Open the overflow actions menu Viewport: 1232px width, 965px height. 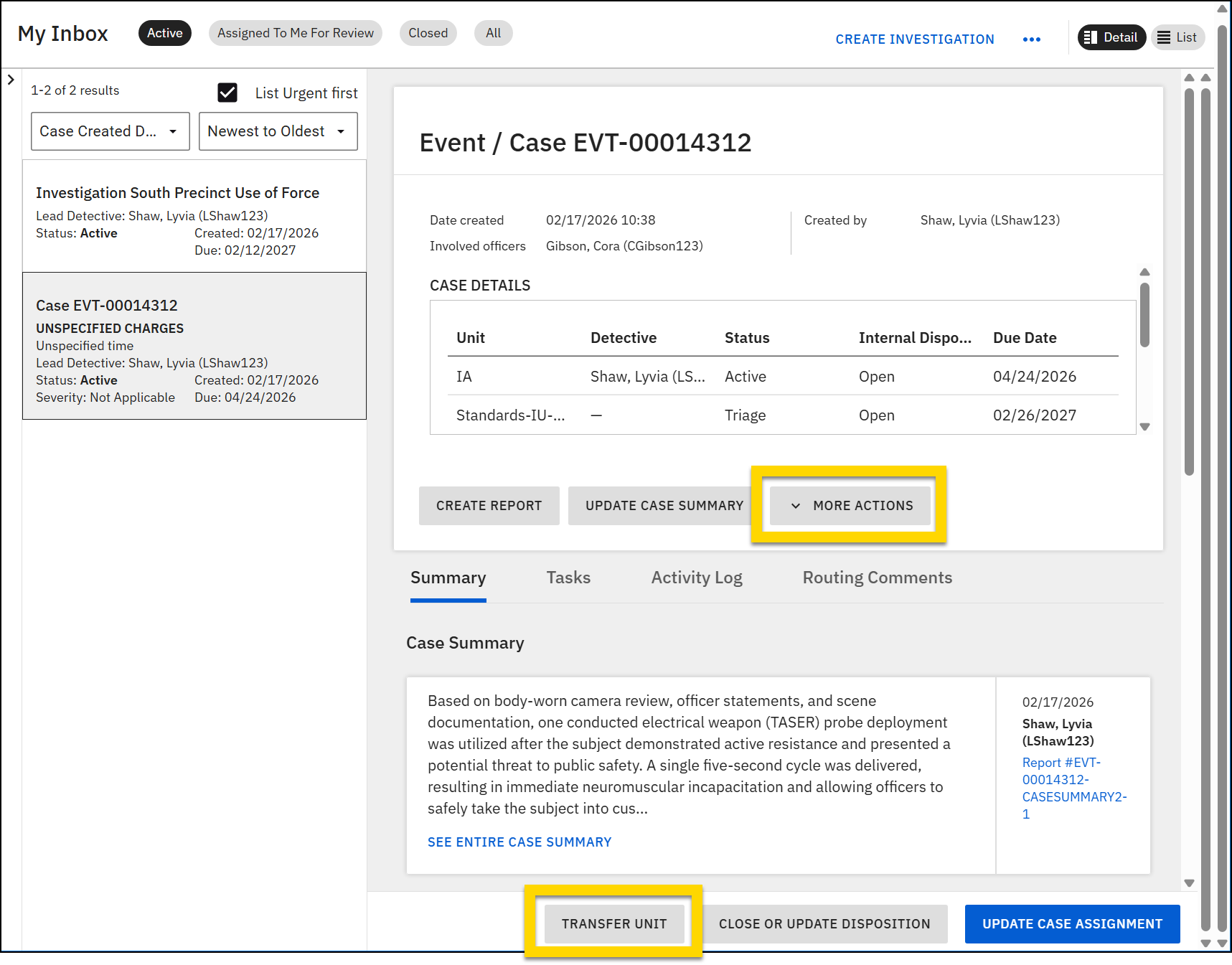tap(1032, 39)
